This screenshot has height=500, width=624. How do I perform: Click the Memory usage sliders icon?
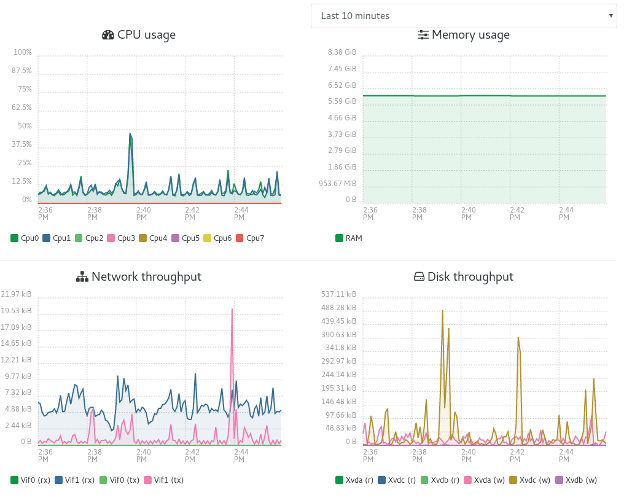(423, 35)
